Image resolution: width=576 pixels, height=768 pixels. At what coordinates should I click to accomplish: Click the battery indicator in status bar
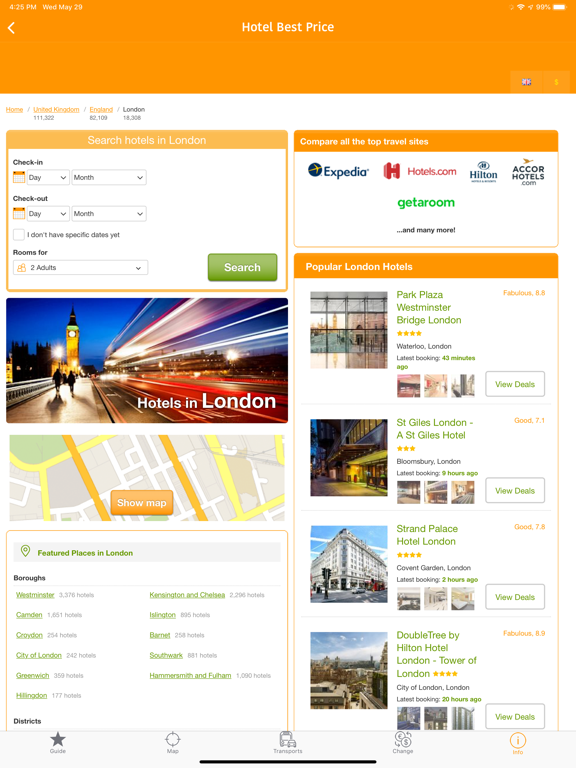[559, 7]
